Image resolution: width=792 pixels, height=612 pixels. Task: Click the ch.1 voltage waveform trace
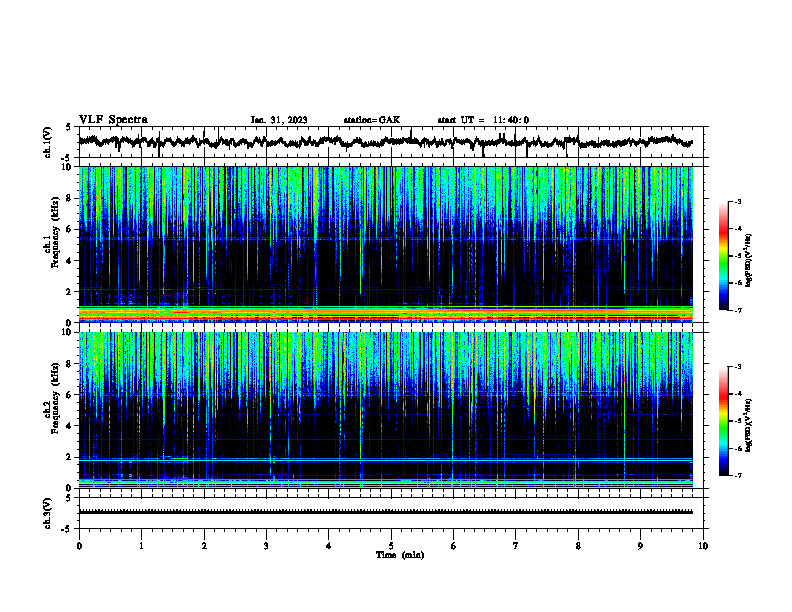(x=385, y=142)
